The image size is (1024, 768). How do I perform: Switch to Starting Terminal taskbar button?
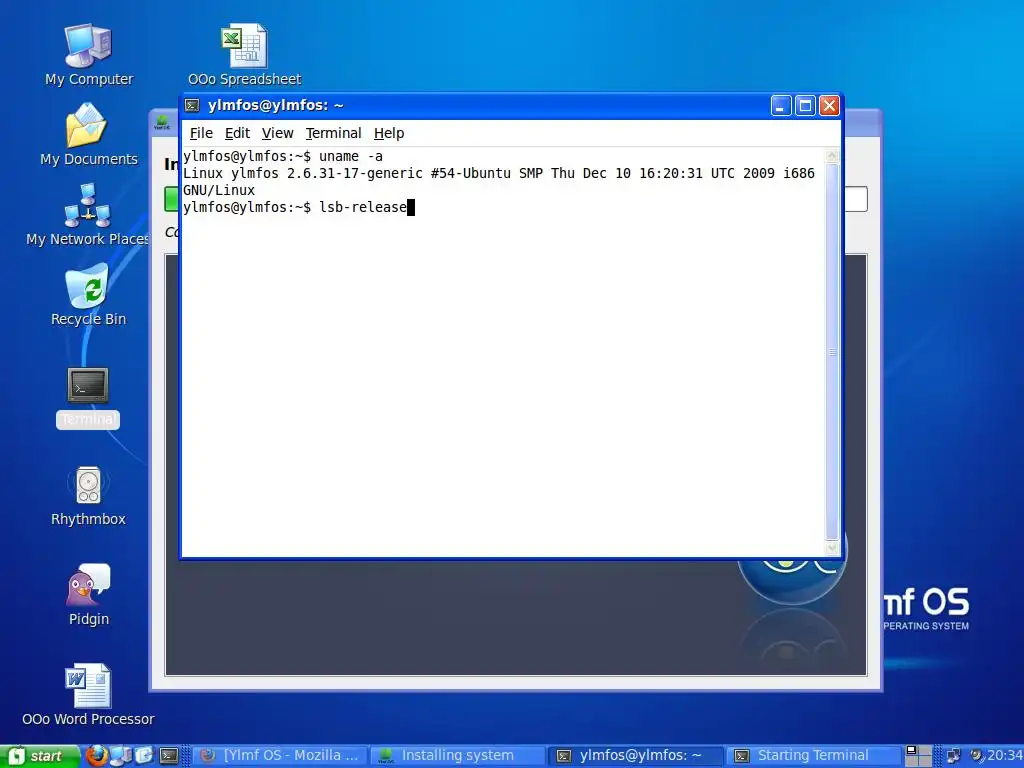pyautogui.click(x=812, y=756)
